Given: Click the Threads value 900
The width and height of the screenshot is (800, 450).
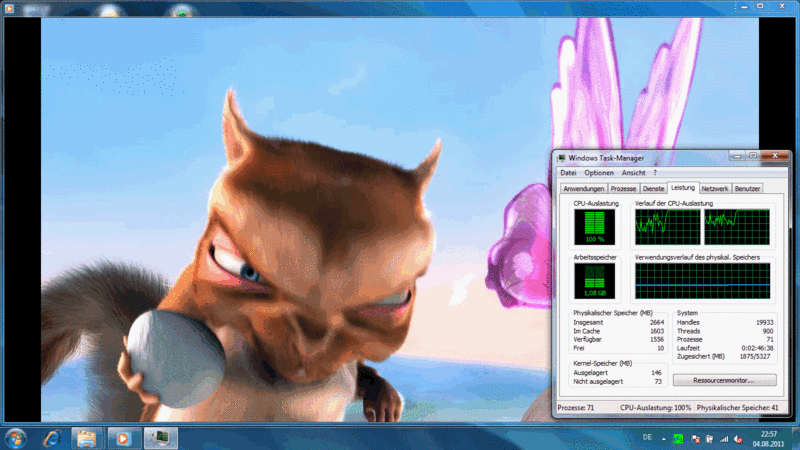Looking at the screenshot, I should point(768,331).
